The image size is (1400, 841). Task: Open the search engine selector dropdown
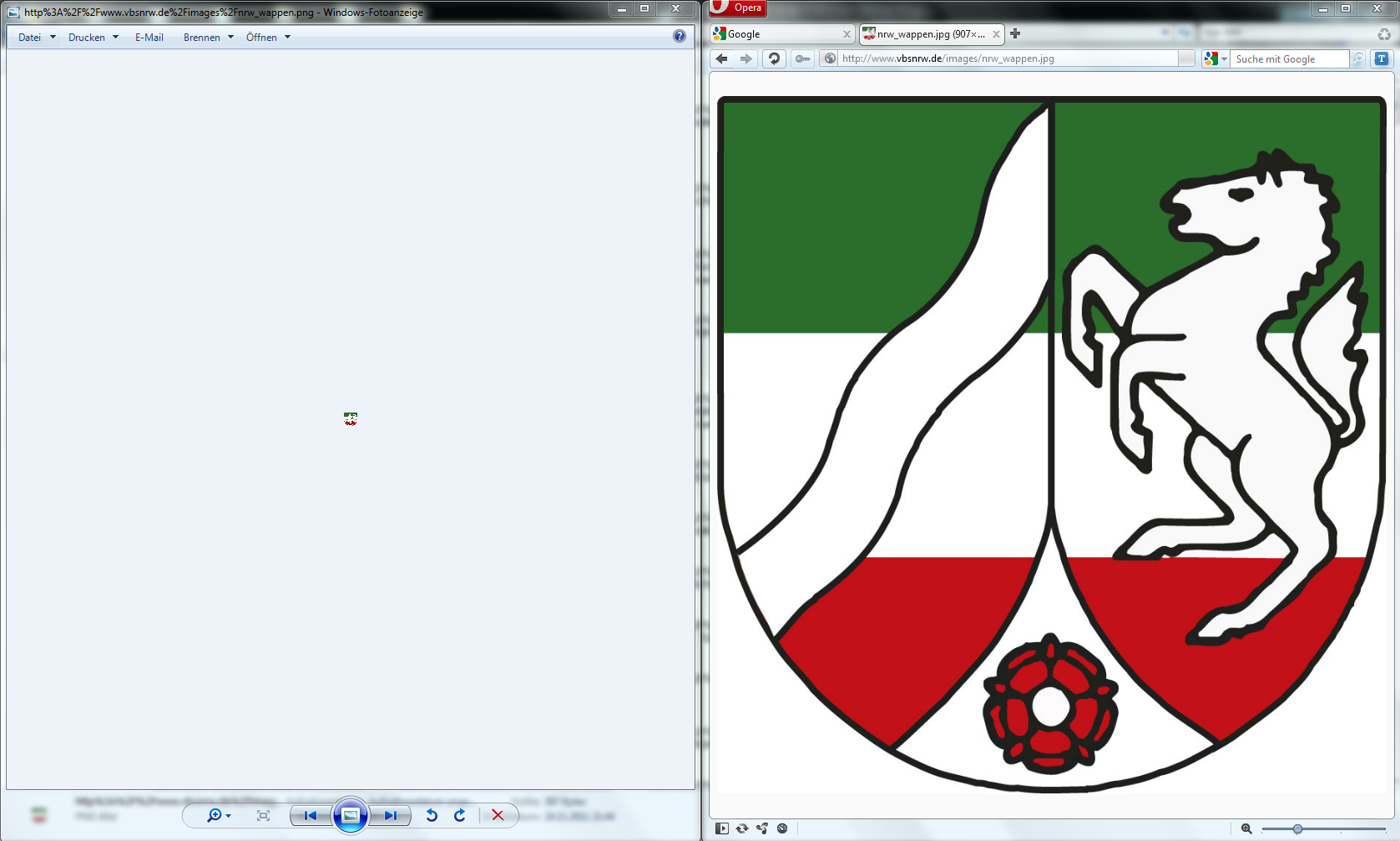(1216, 58)
